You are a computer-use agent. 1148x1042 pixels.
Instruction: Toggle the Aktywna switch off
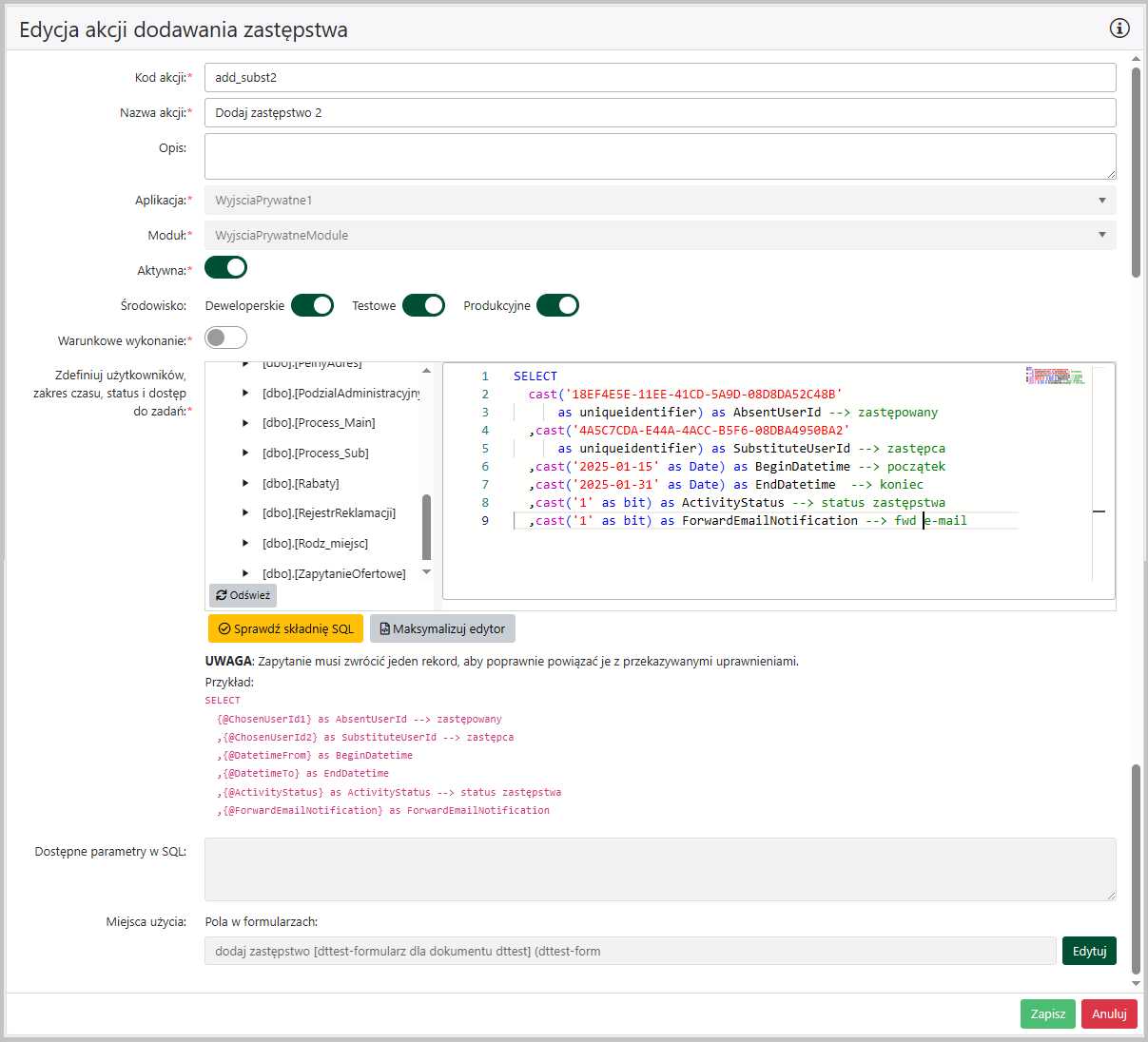click(226, 268)
